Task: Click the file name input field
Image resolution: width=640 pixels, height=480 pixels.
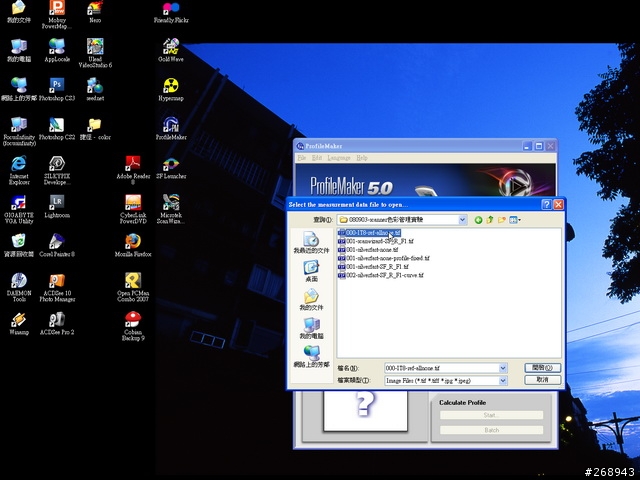Action: click(x=441, y=368)
